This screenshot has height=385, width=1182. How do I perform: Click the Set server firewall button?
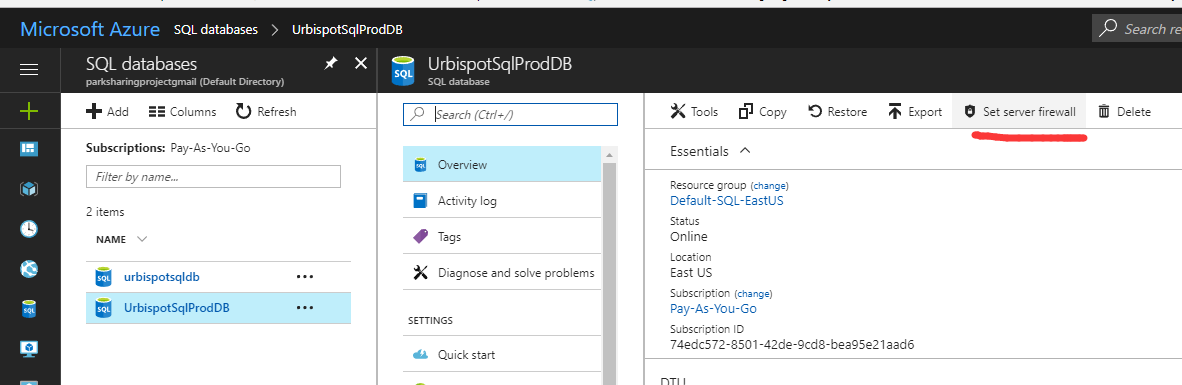1019,112
